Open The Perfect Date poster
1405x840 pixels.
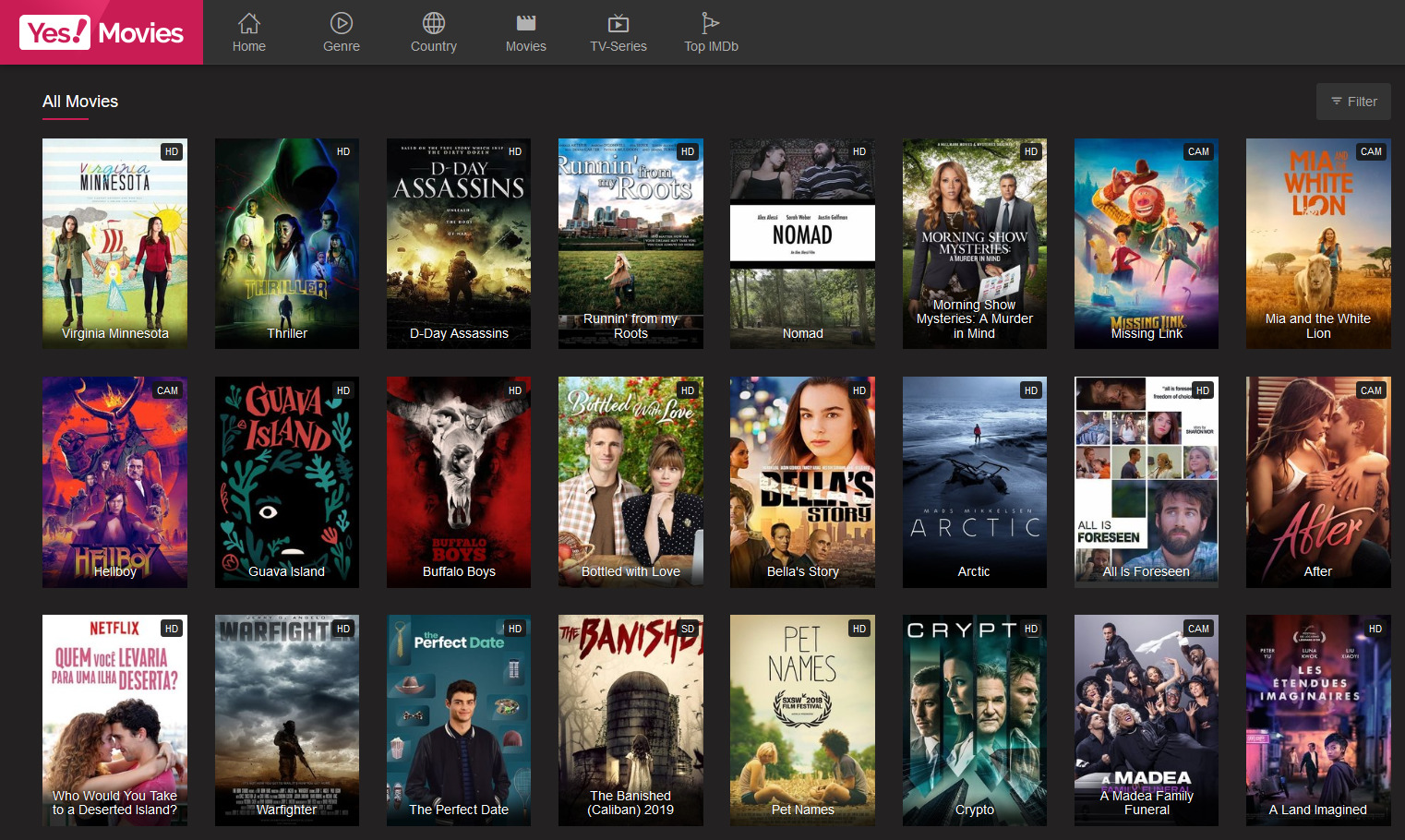(459, 720)
